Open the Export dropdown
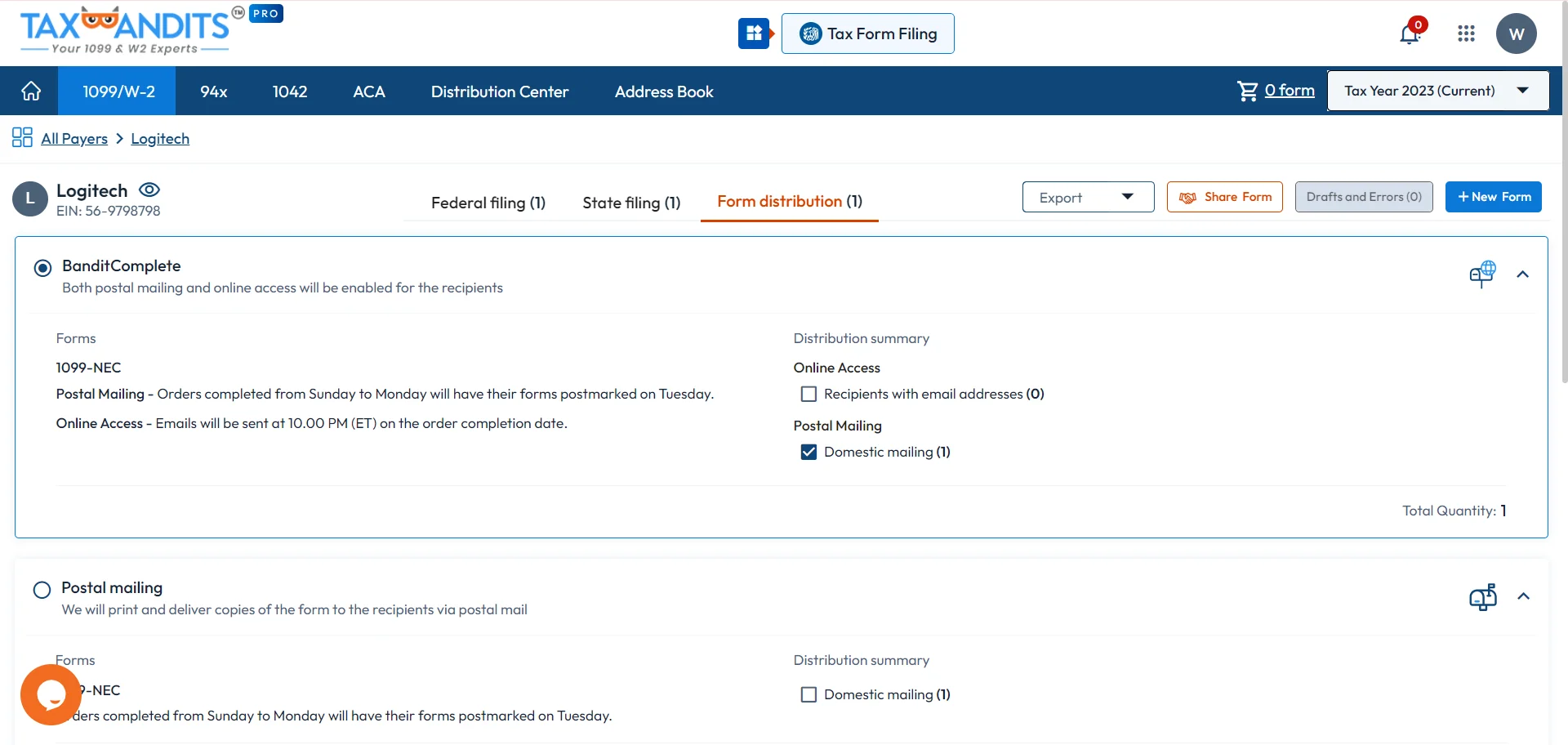Viewport: 1568px width, 745px height. click(x=1088, y=197)
